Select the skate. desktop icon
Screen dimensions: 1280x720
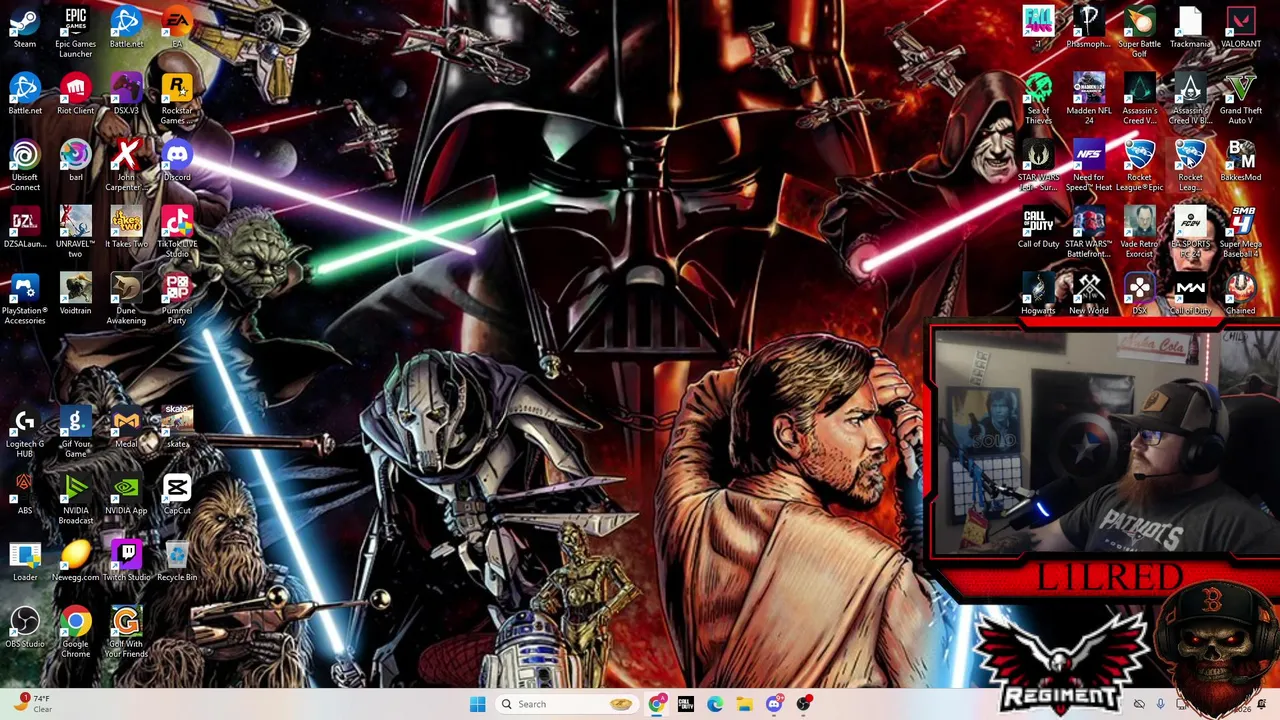coord(177,428)
